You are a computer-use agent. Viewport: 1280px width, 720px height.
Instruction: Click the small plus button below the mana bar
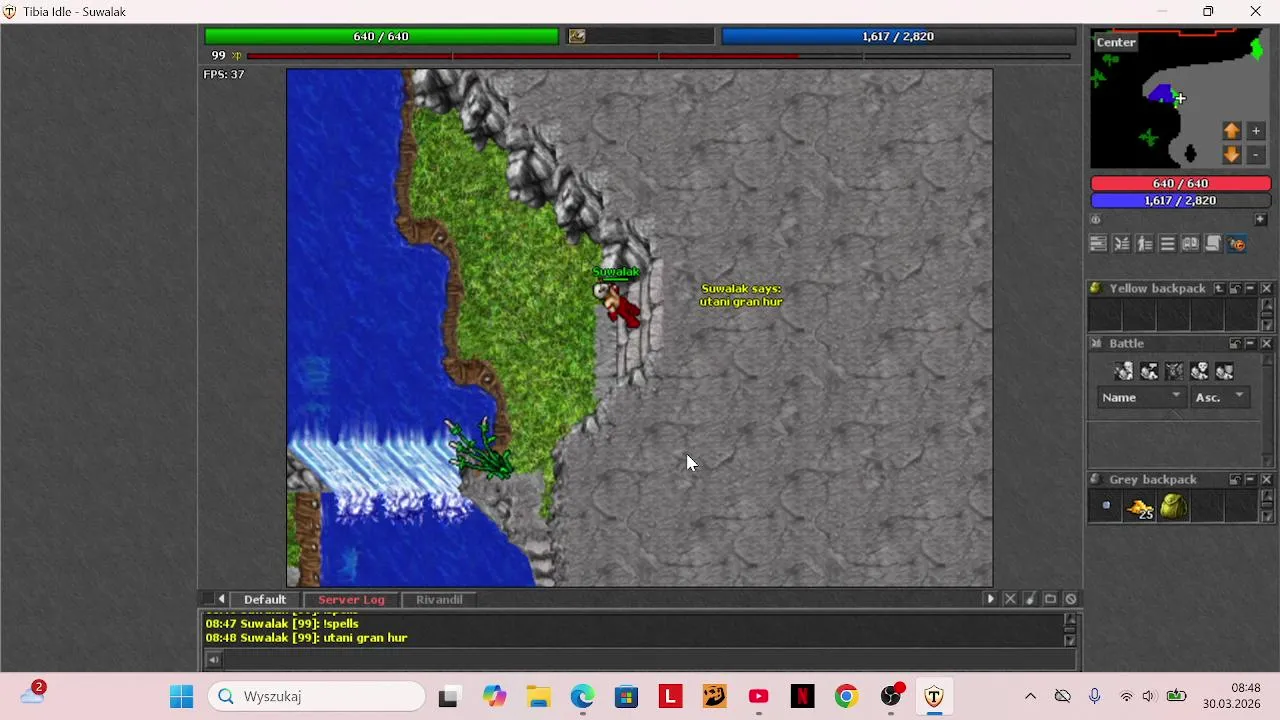[x=1260, y=219]
